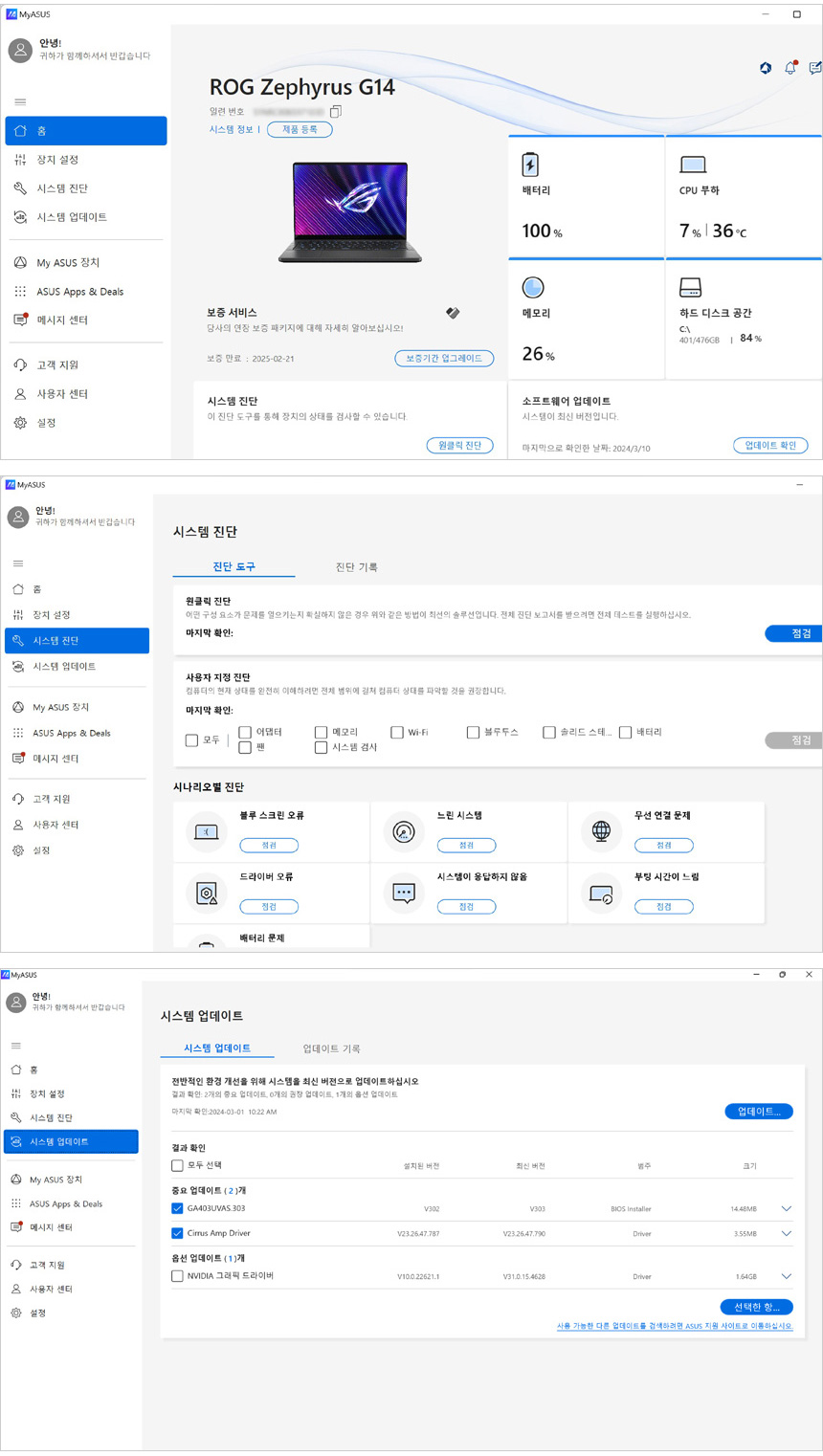
Task: Uncheck the GA403UVAS.303 update checkbox
Action: click(177, 1208)
